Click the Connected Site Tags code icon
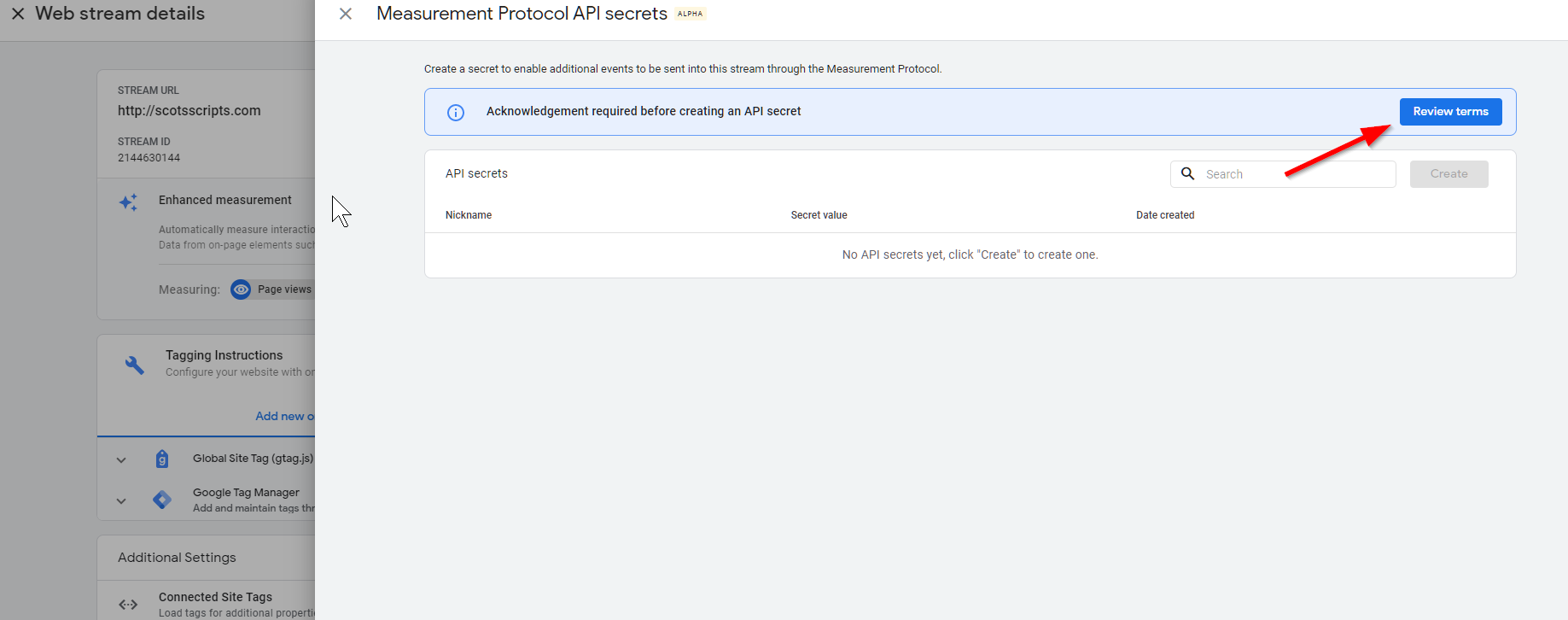Image resolution: width=1568 pixels, height=620 pixels. pos(128,605)
